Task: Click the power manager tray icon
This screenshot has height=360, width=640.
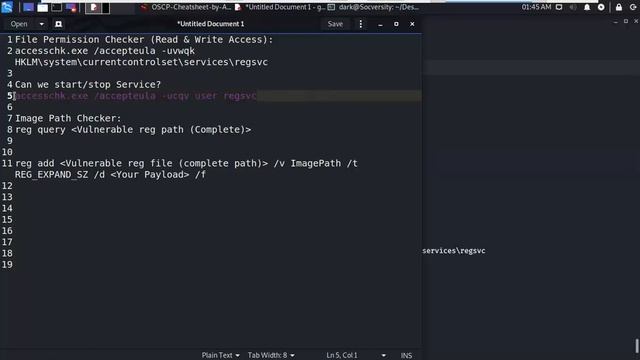Action: (601, 7)
